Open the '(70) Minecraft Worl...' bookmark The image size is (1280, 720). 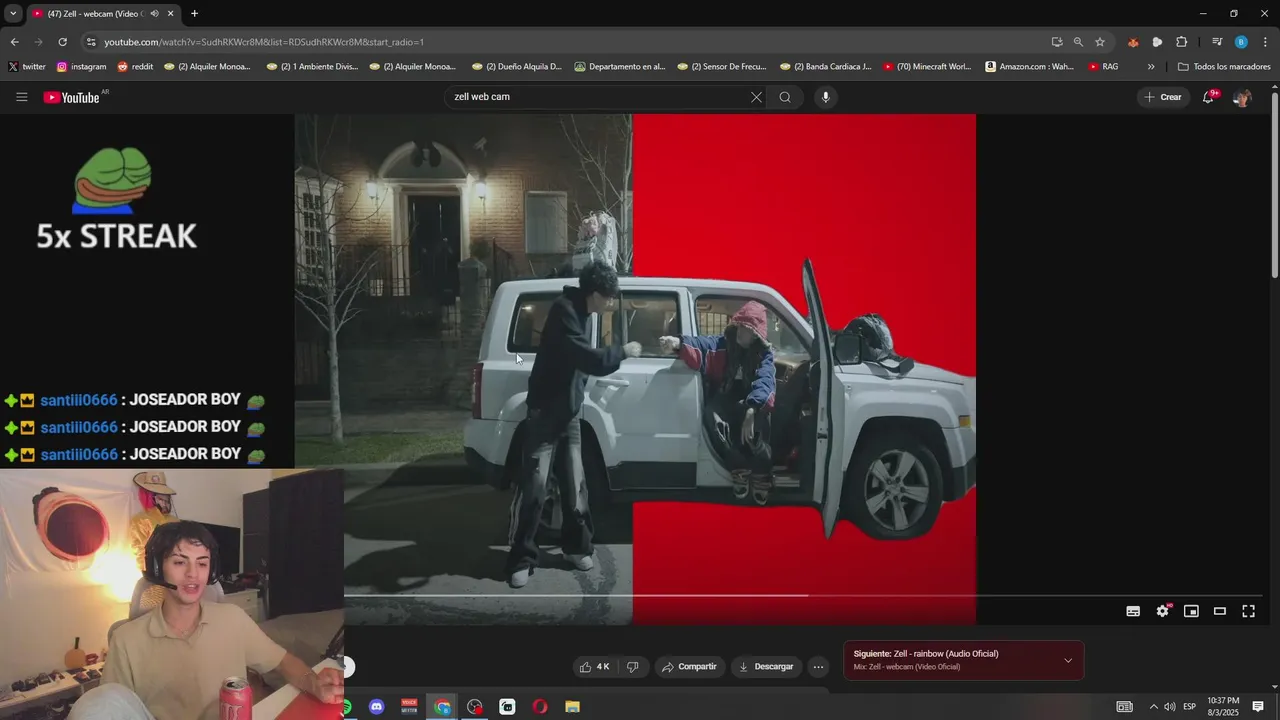coord(927,67)
